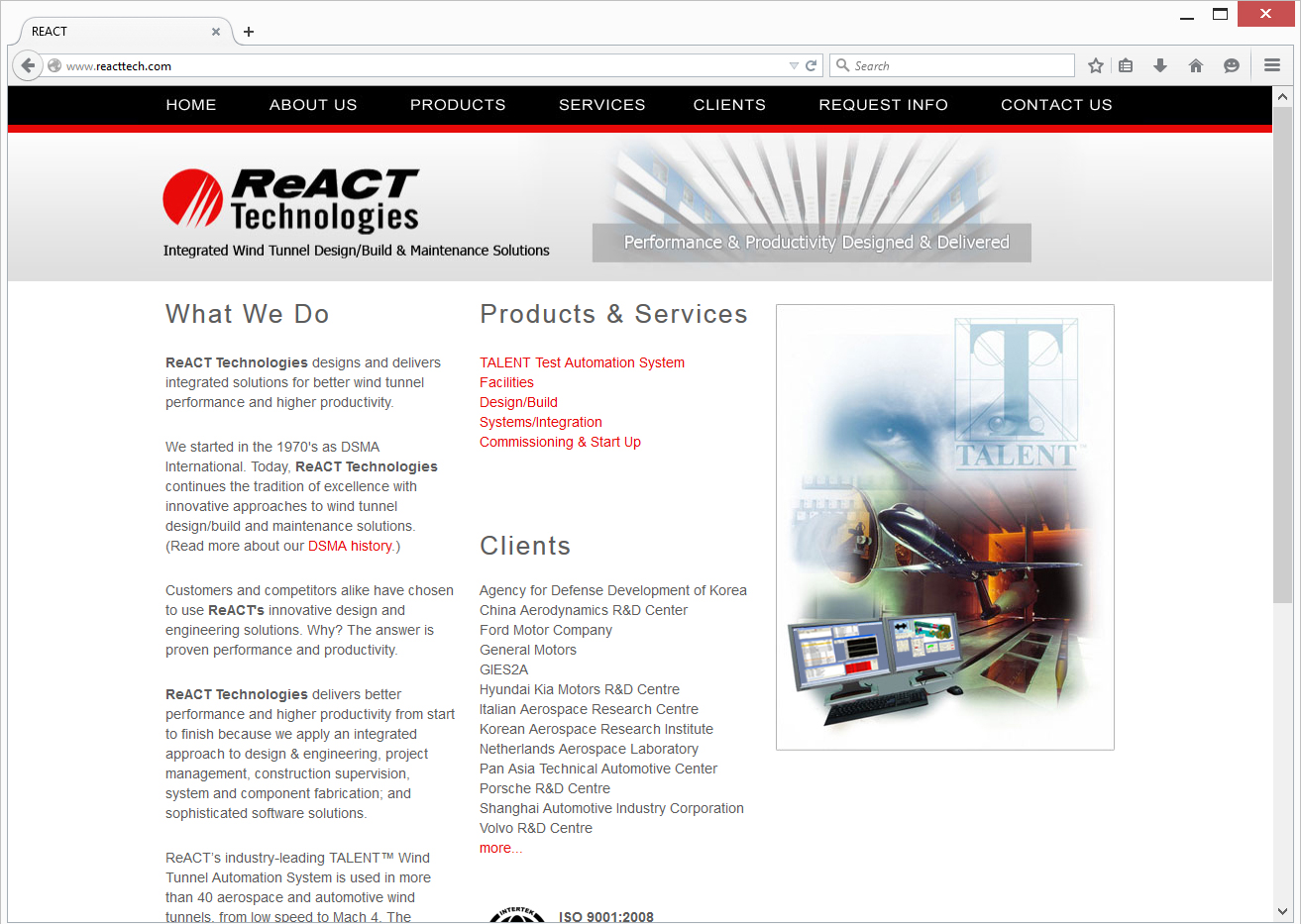Open a new tab with plus icon

(249, 32)
